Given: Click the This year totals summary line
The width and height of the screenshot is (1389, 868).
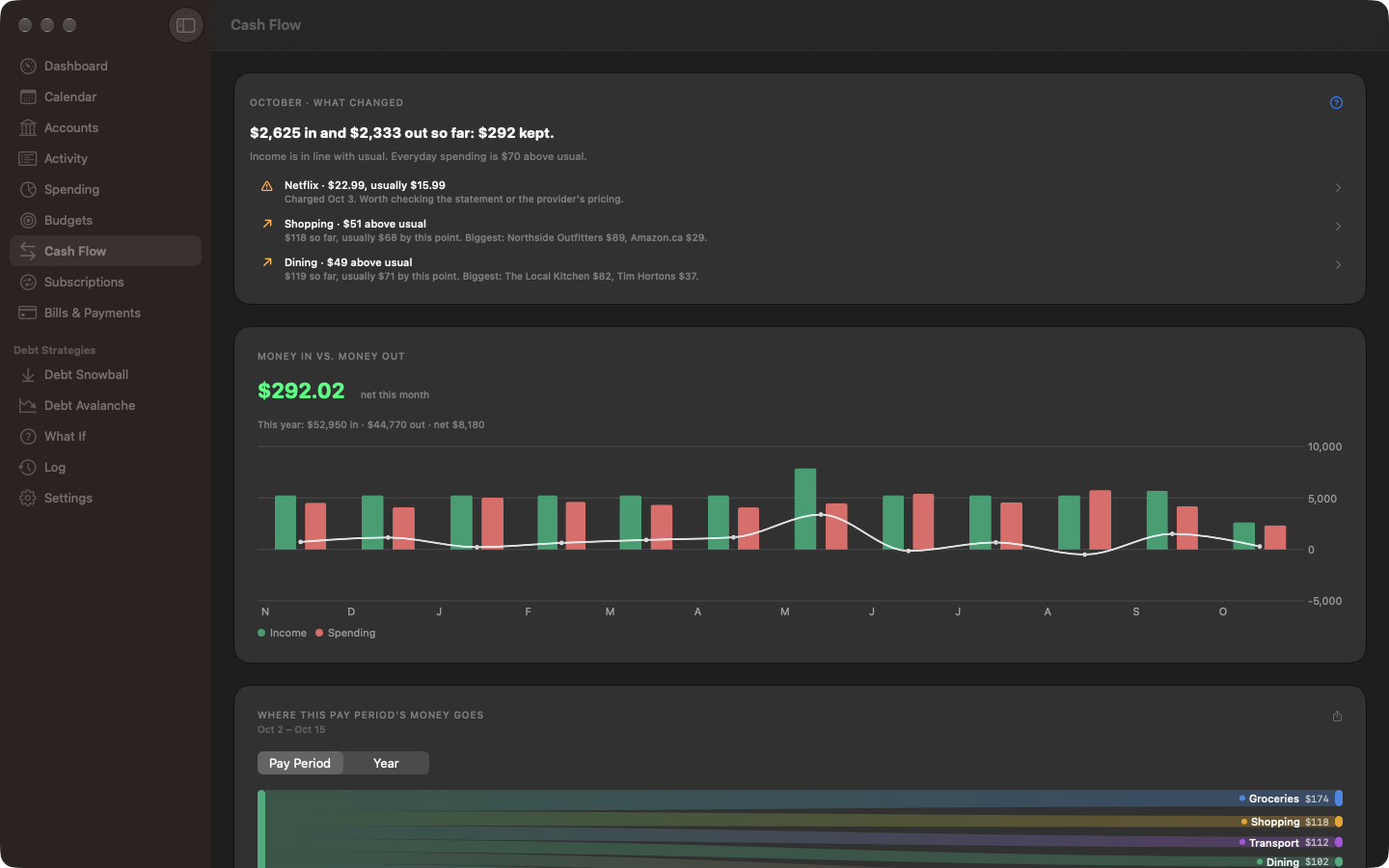Looking at the screenshot, I should click(x=371, y=424).
